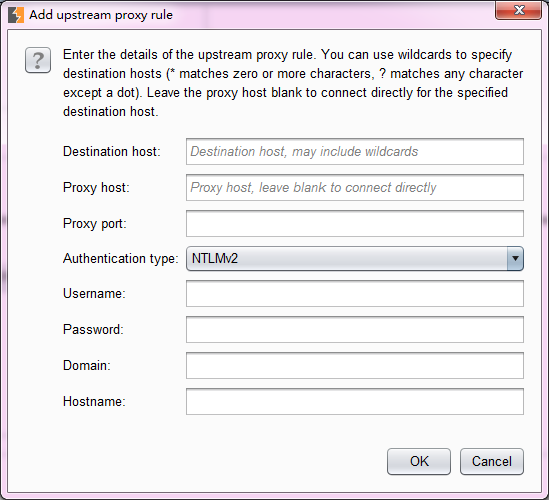The height and width of the screenshot is (500, 549).
Task: Focus the Destination host input field
Action: coord(355,152)
